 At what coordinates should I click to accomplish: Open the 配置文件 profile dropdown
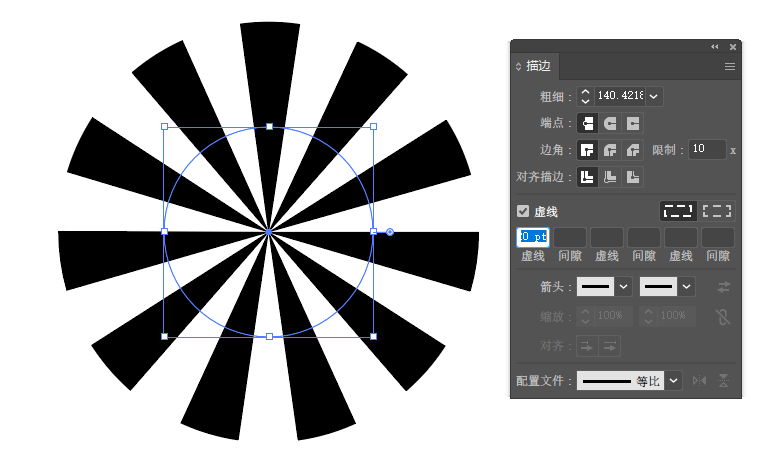pos(674,381)
